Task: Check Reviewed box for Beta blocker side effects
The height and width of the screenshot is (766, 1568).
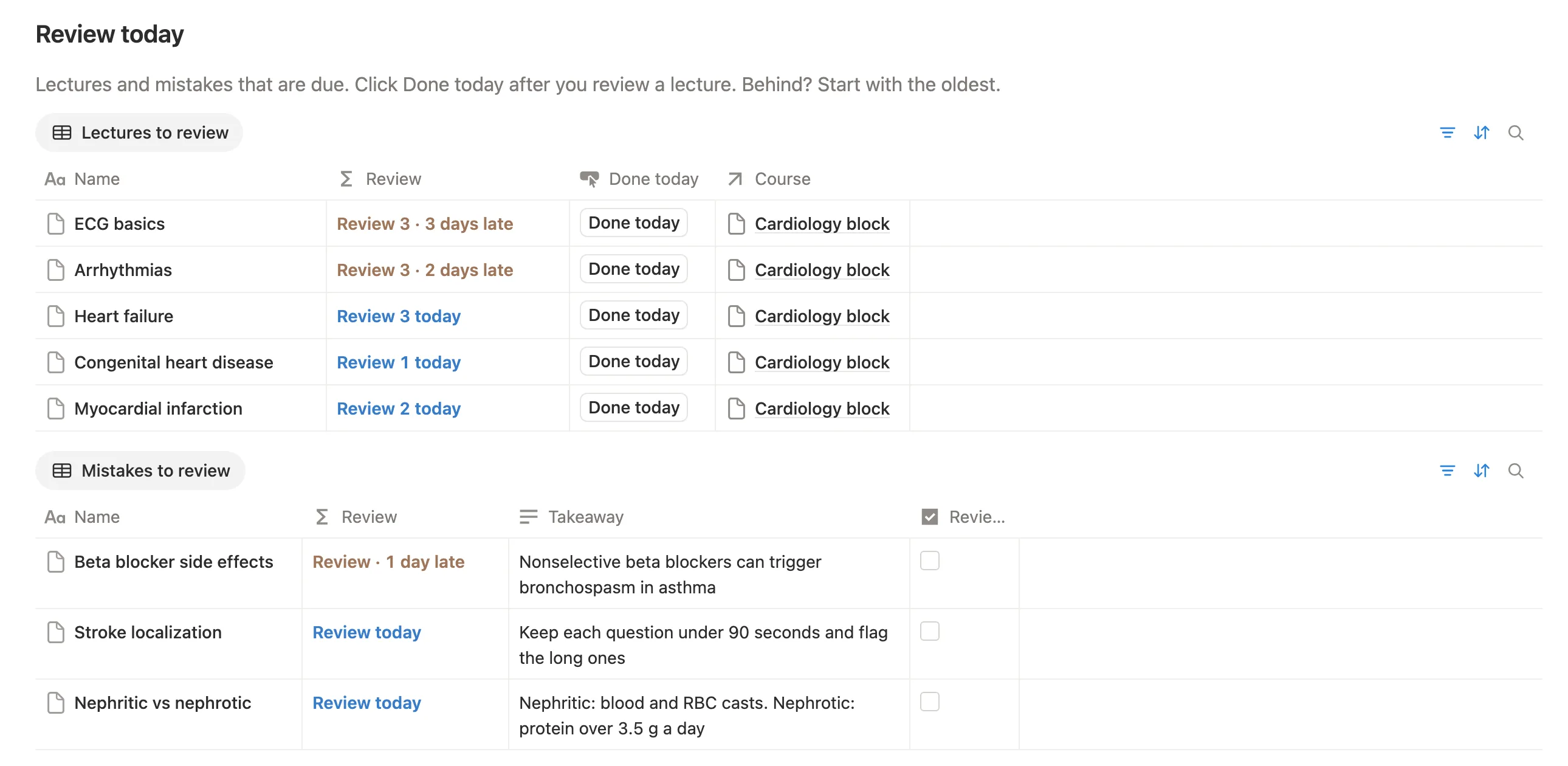Action: [929, 560]
